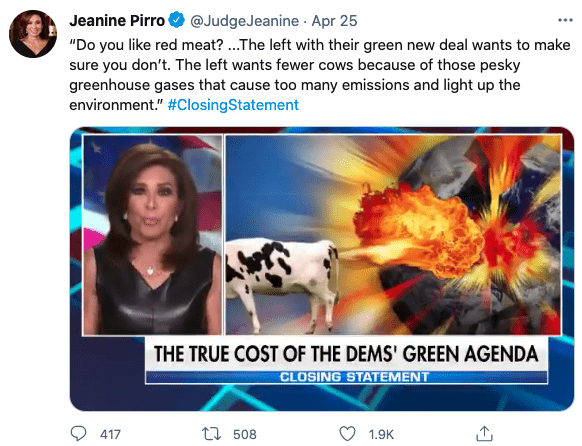Click the 417 replies count
The image size is (582, 446).
pos(110,434)
